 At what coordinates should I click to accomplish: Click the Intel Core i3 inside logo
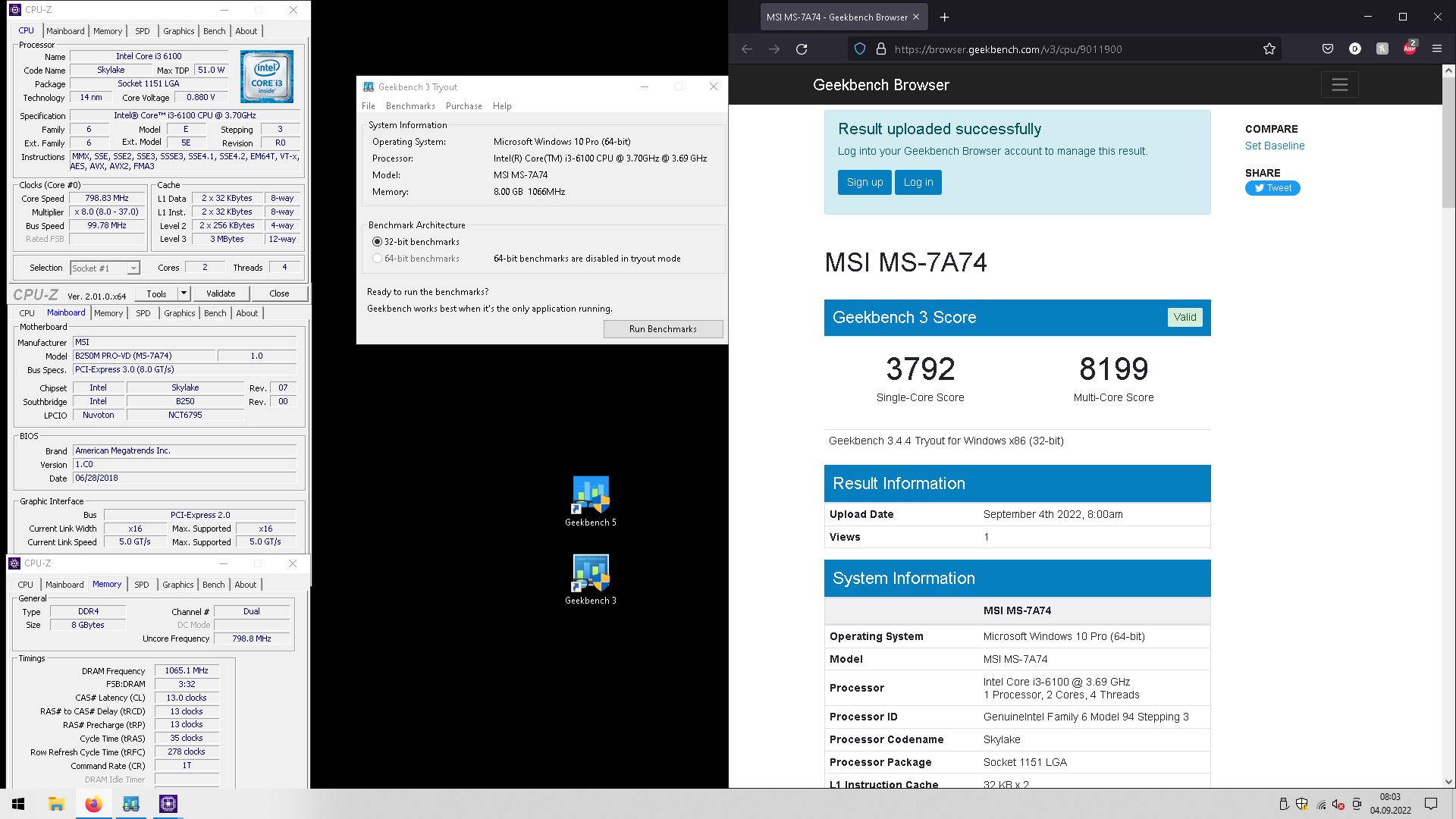tap(267, 77)
